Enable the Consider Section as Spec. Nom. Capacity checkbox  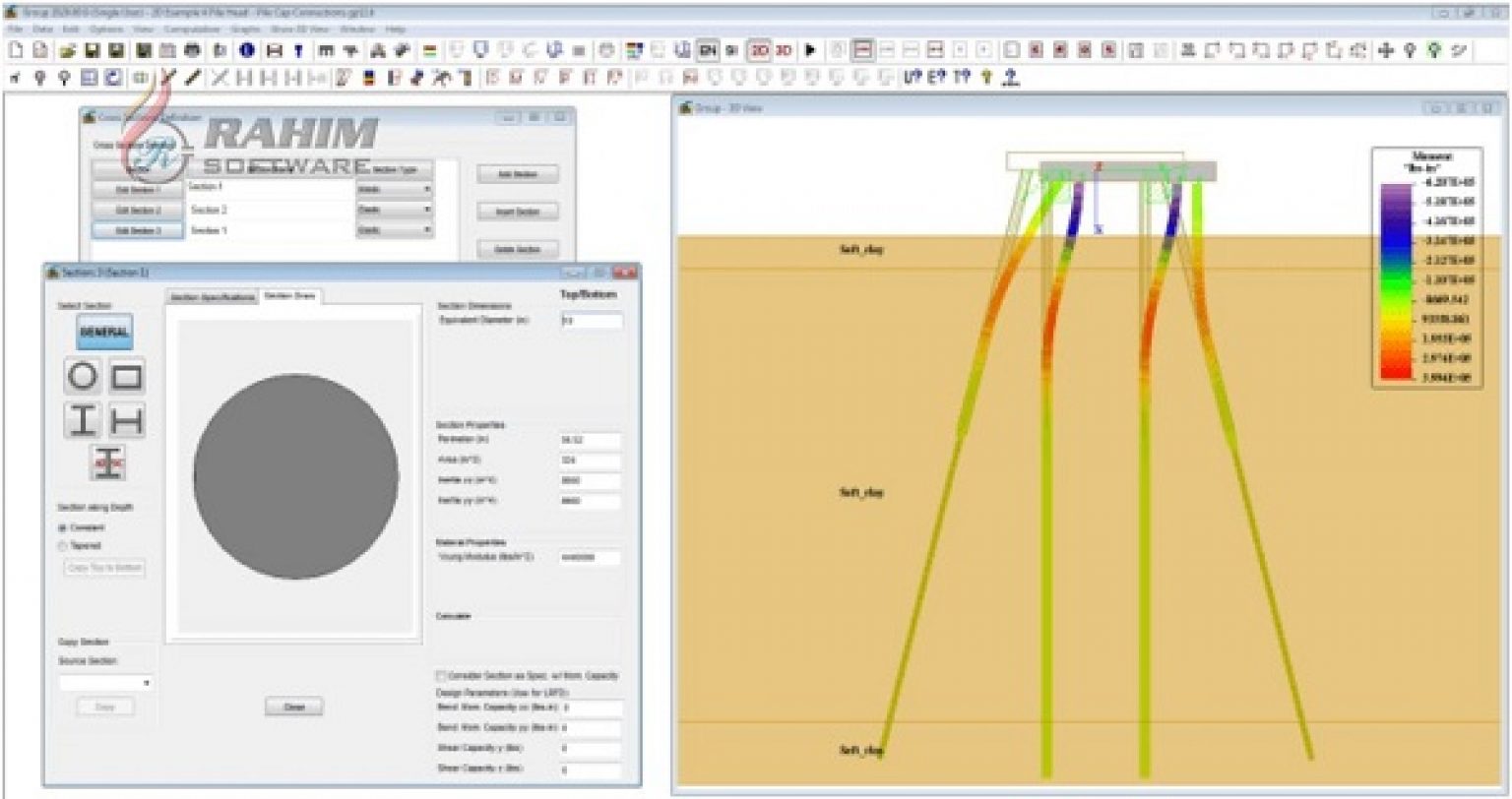(442, 676)
